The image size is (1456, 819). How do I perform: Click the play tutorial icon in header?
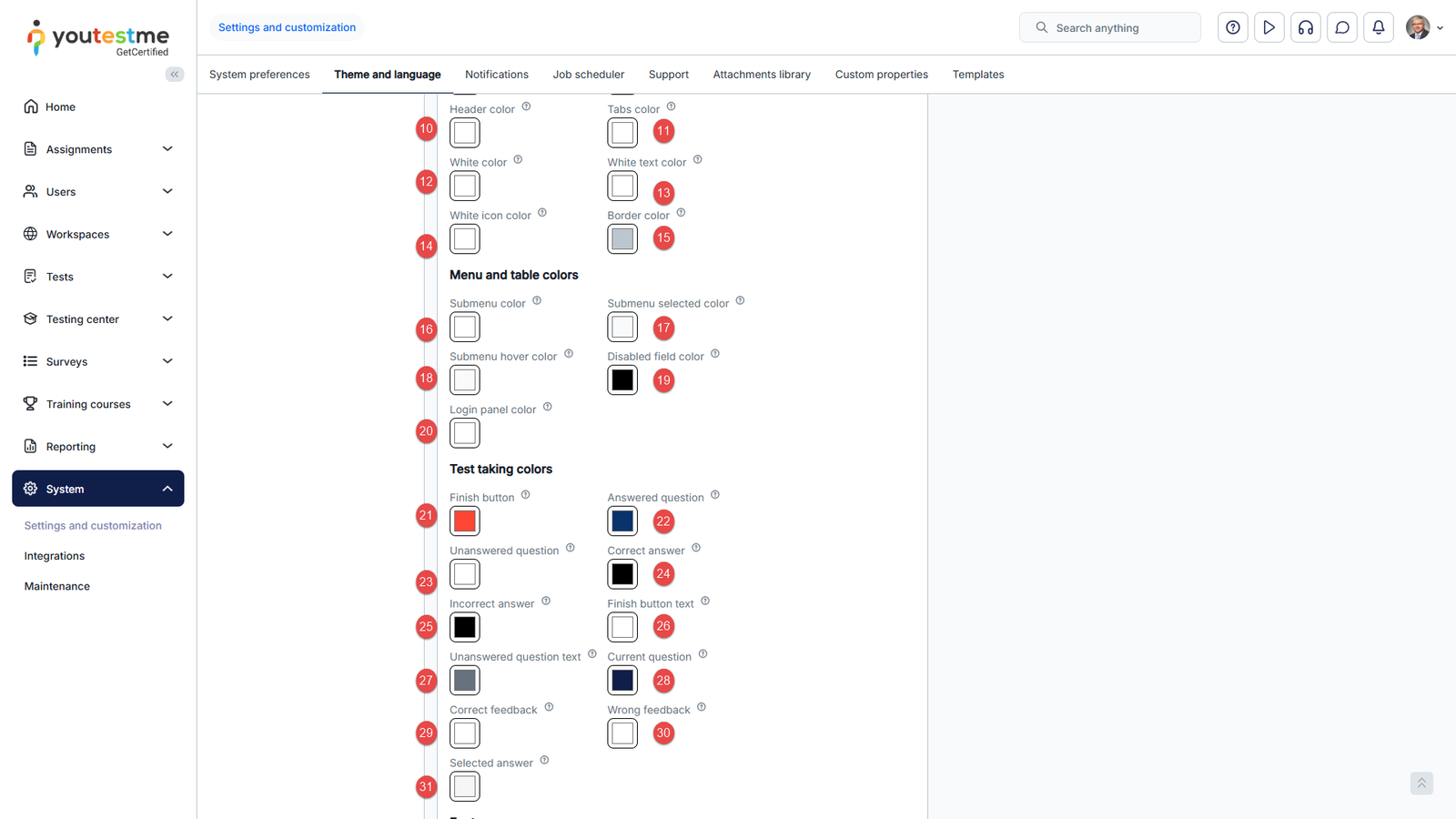coord(1269,27)
